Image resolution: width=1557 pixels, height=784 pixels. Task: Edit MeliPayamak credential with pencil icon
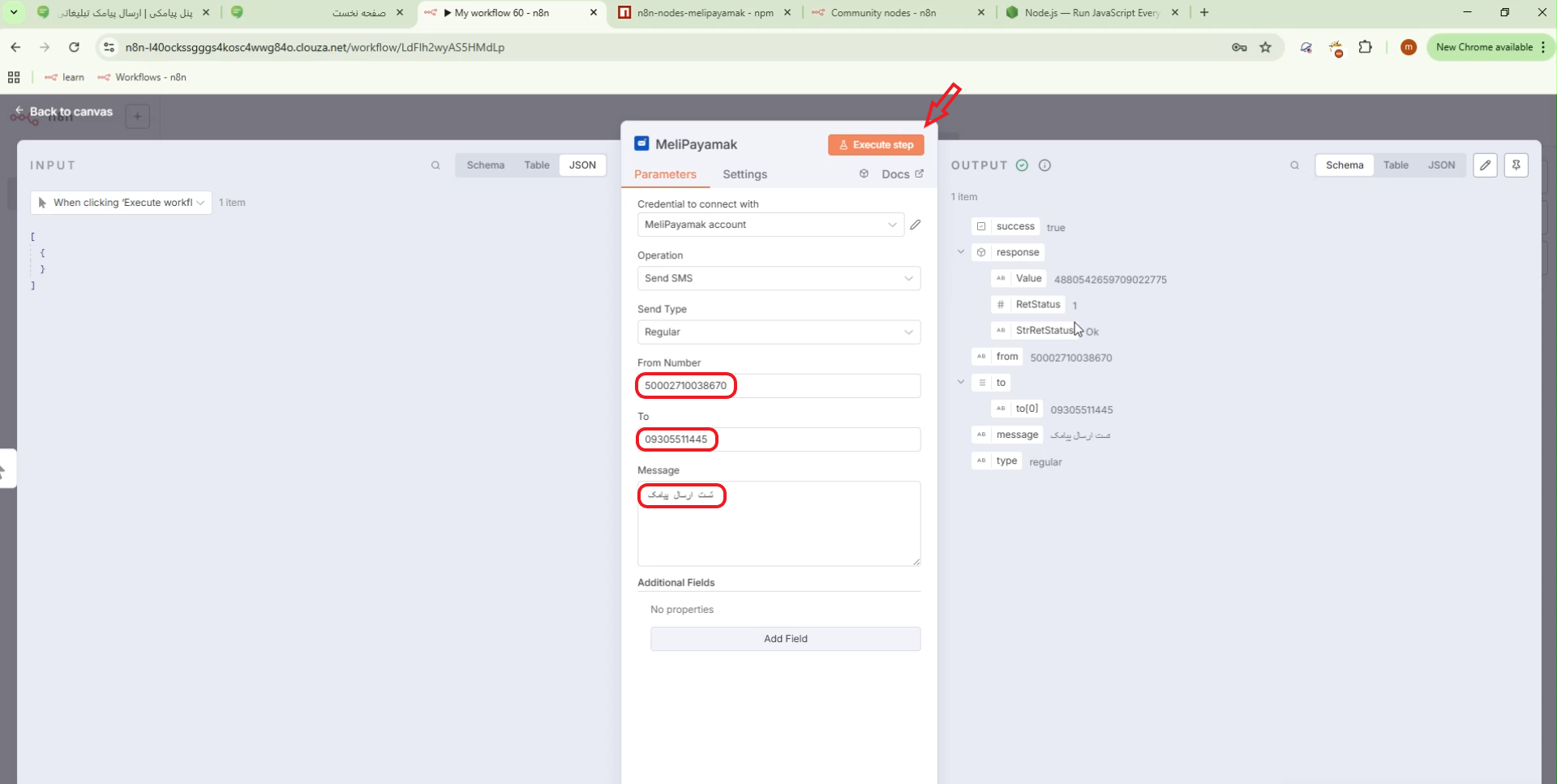(x=916, y=225)
